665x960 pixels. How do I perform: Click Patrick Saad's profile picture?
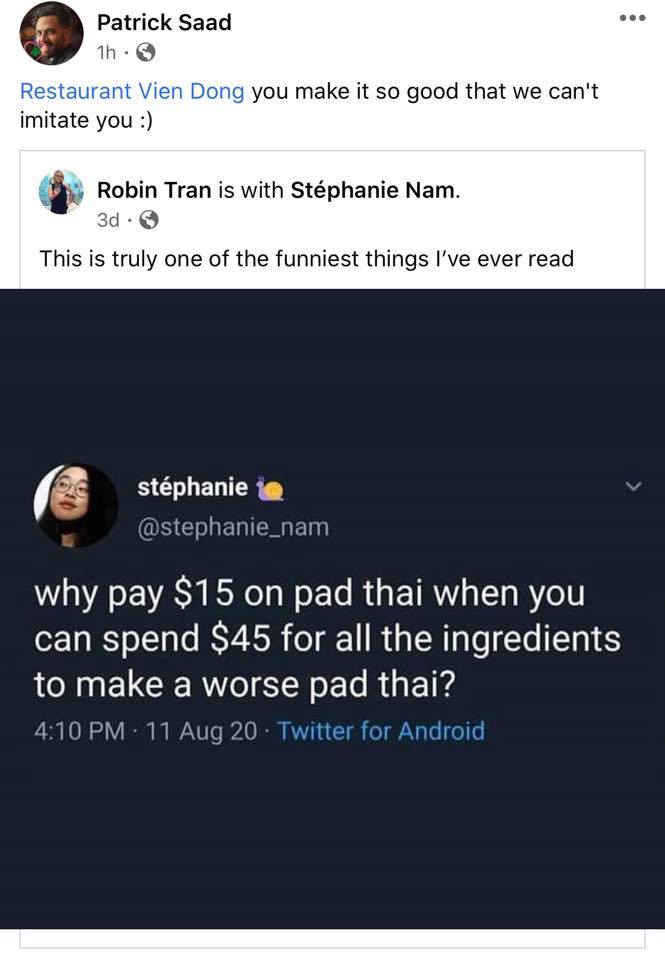51,33
